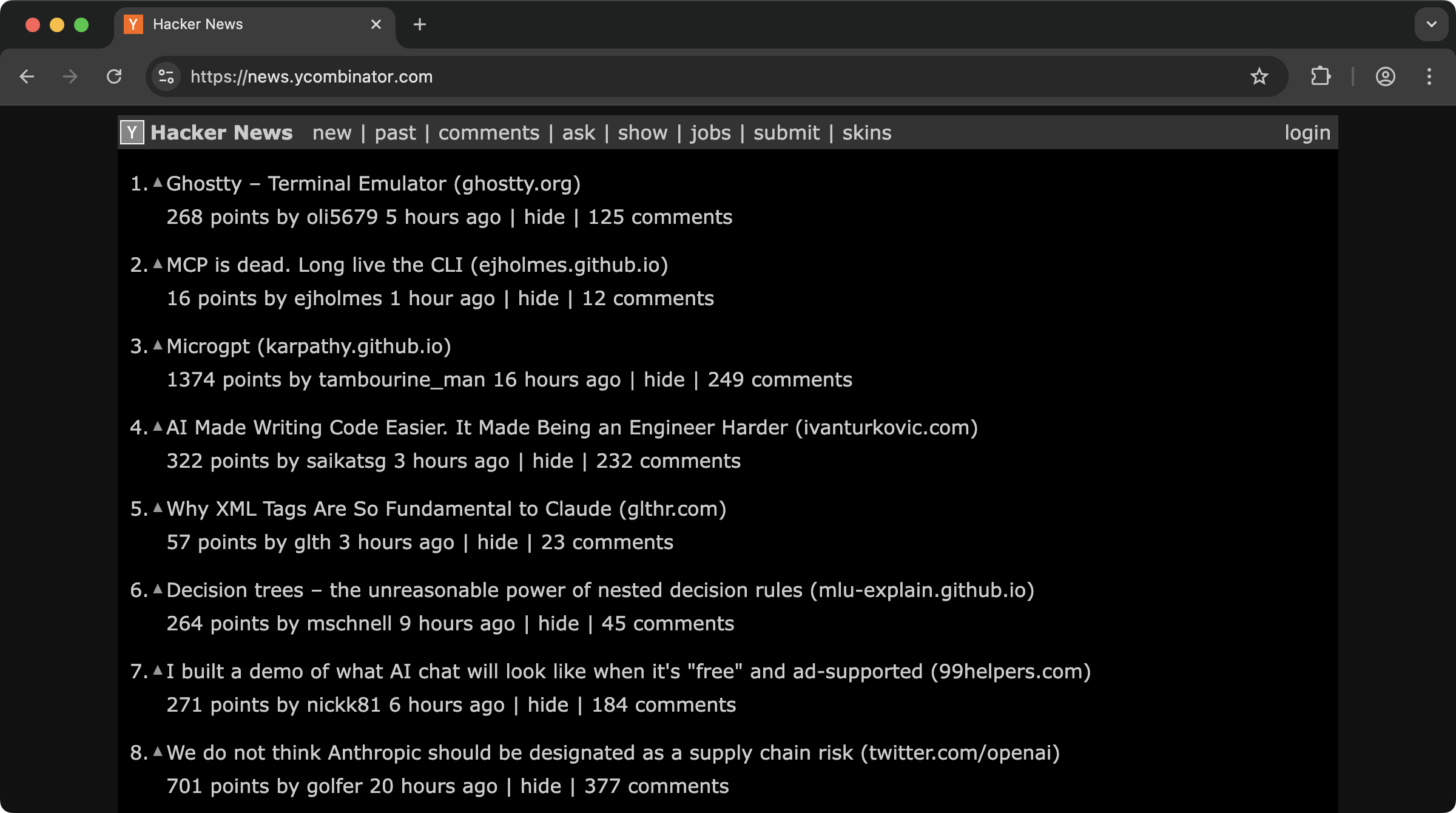Viewport: 1456px width, 813px height.
Task: Upvote the Ghostty Terminal Emulator story
Action: (158, 182)
